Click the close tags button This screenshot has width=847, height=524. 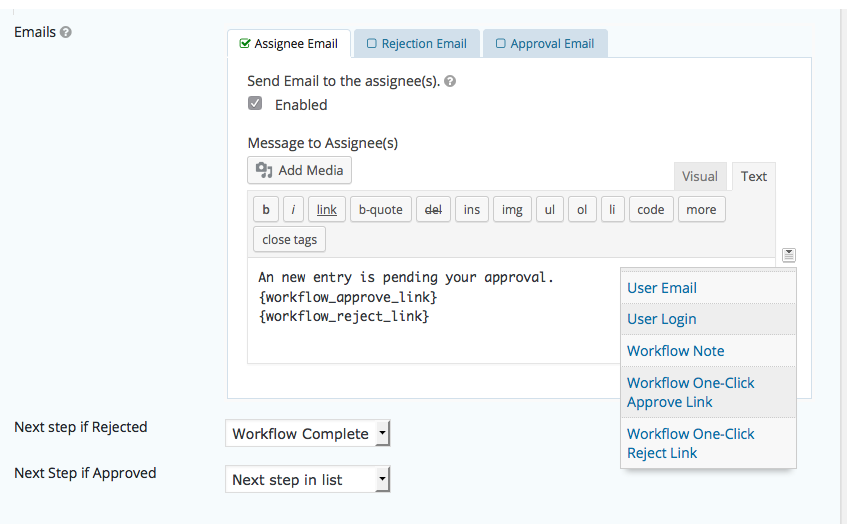(290, 239)
